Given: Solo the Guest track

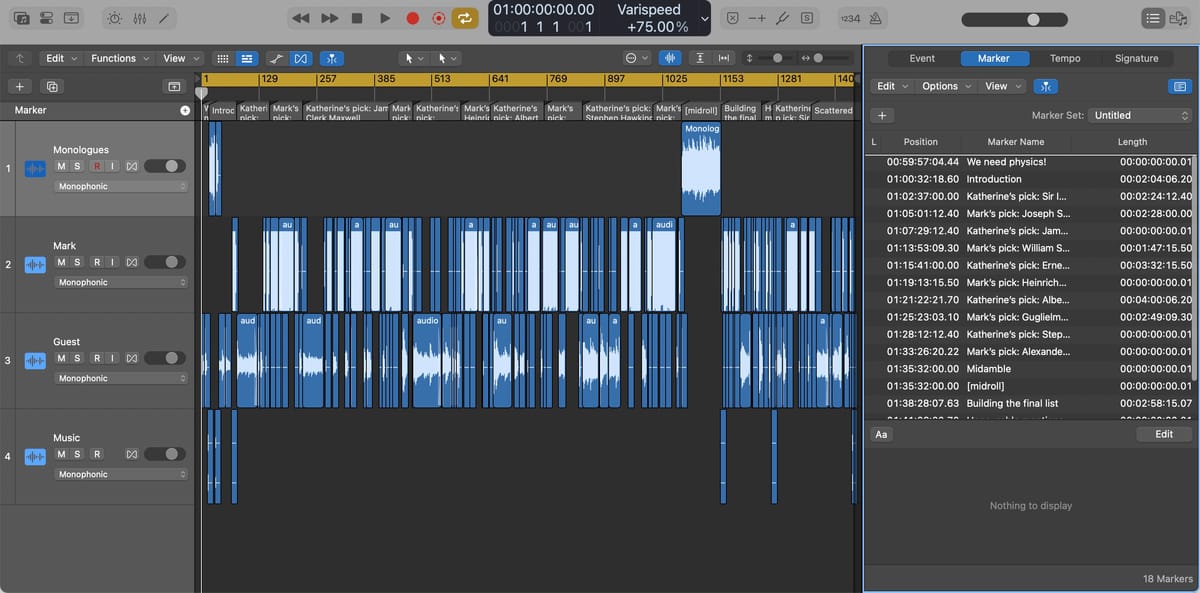Looking at the screenshot, I should [x=78, y=358].
